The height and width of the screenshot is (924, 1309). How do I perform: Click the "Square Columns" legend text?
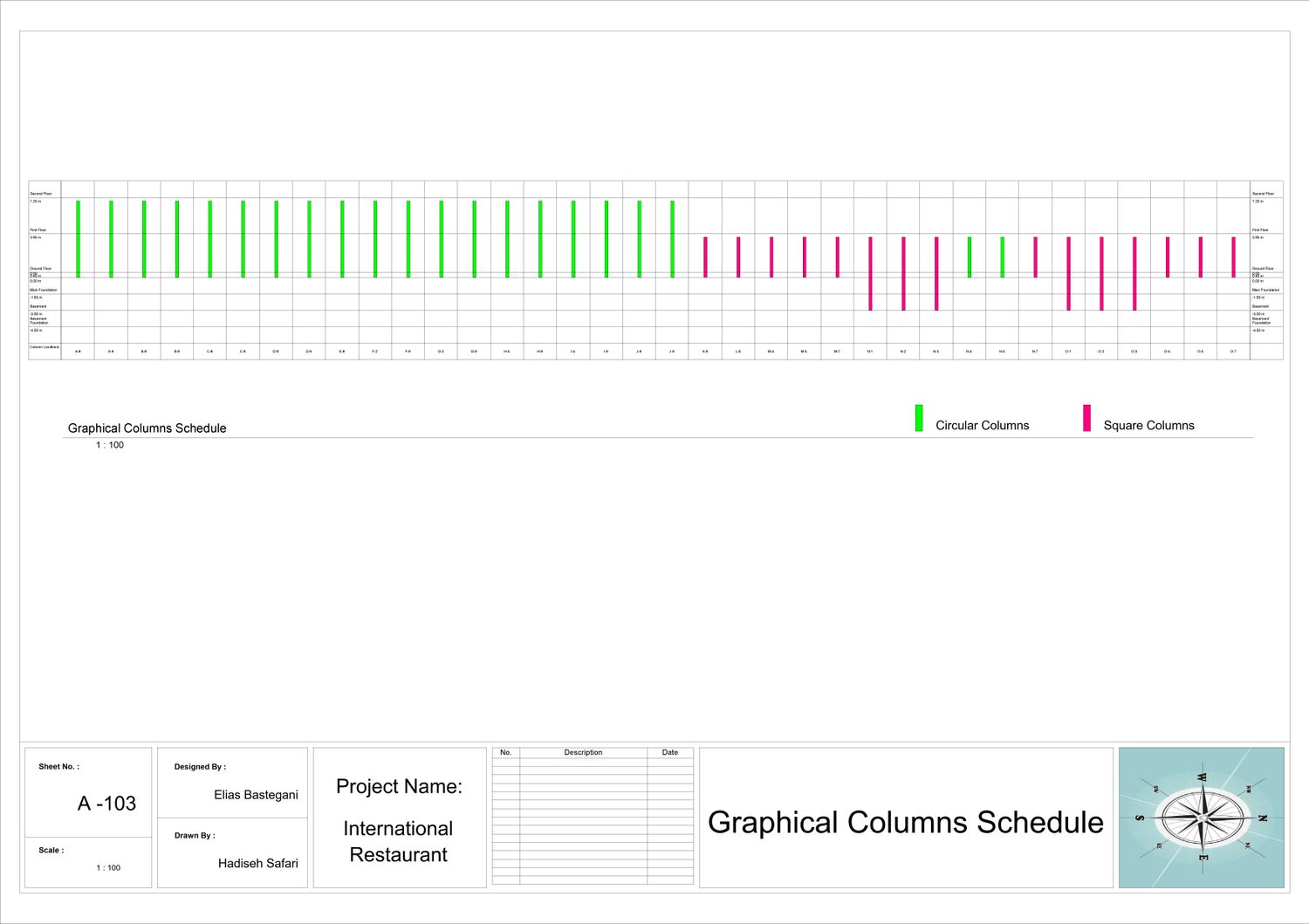(1148, 426)
